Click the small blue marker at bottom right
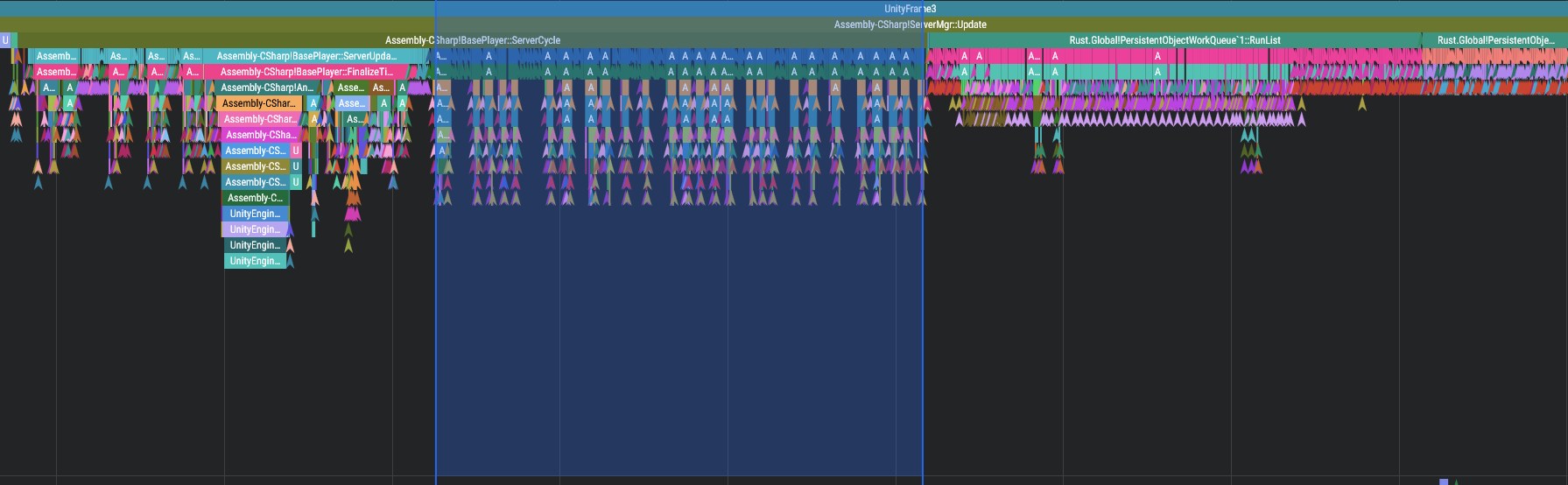Viewport: 1568px width, 485px height. click(x=1444, y=481)
